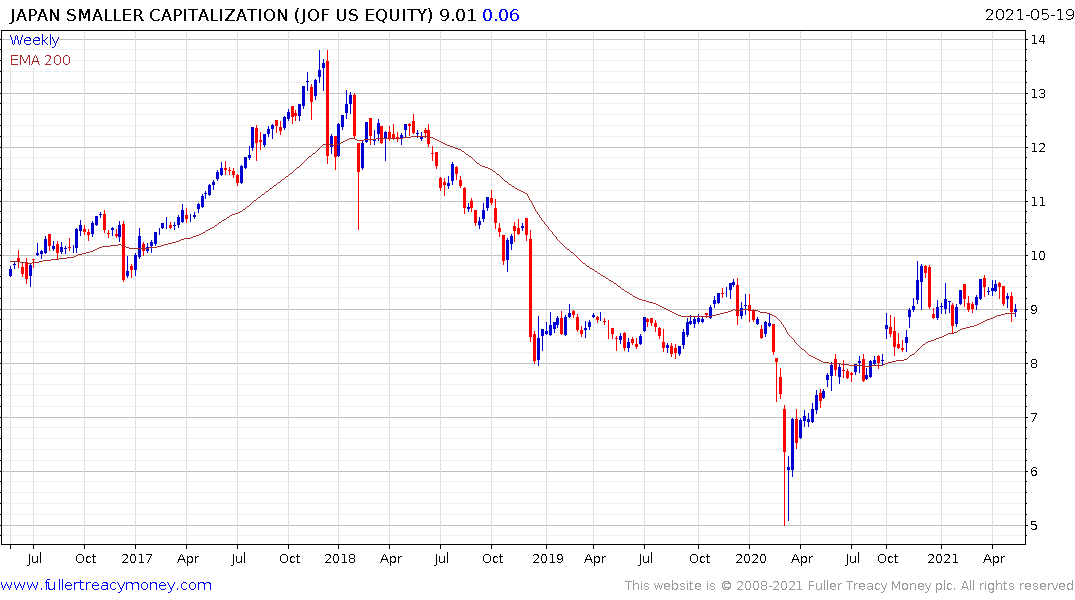Screen dimensions: 1075x600
Task: Click the 13 price axis label
Action: [1038, 94]
